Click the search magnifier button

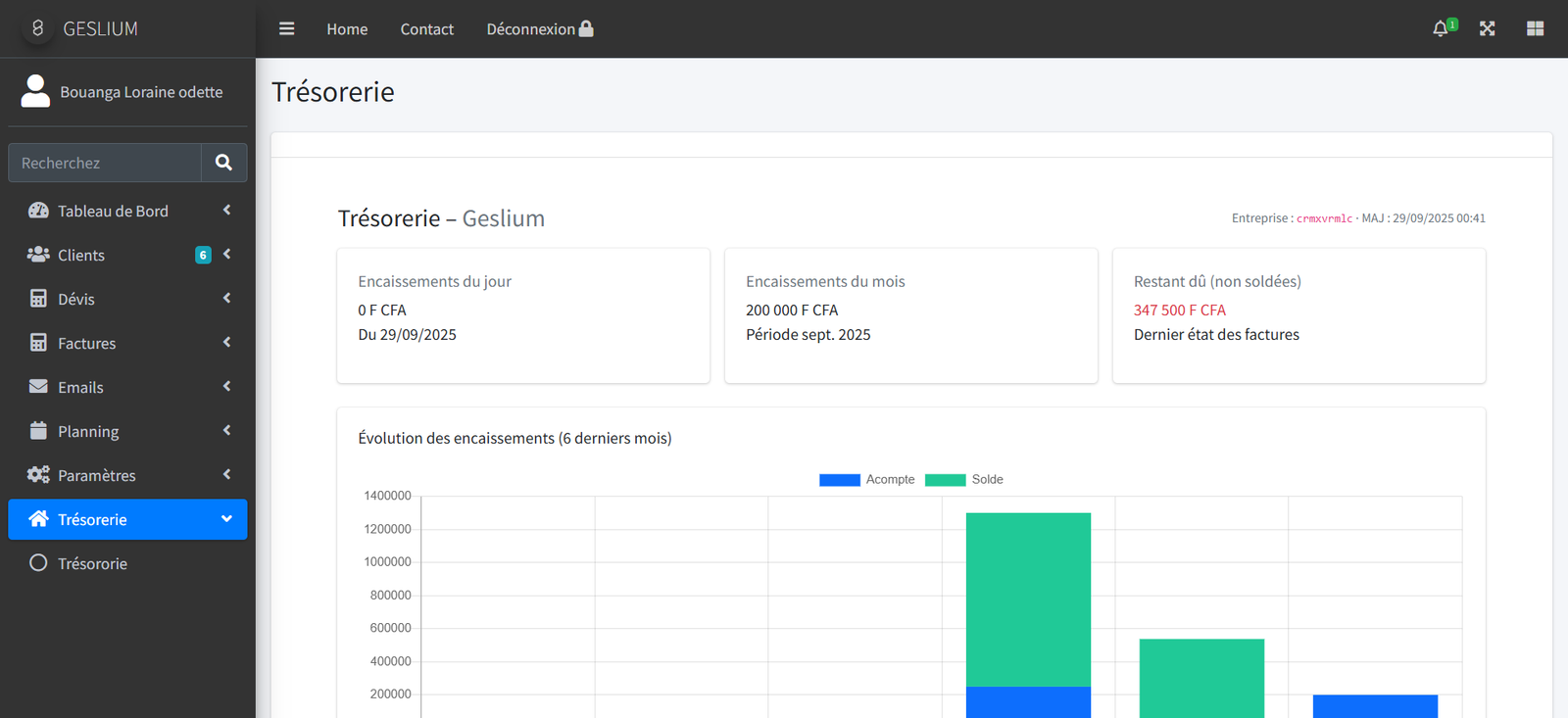point(223,163)
